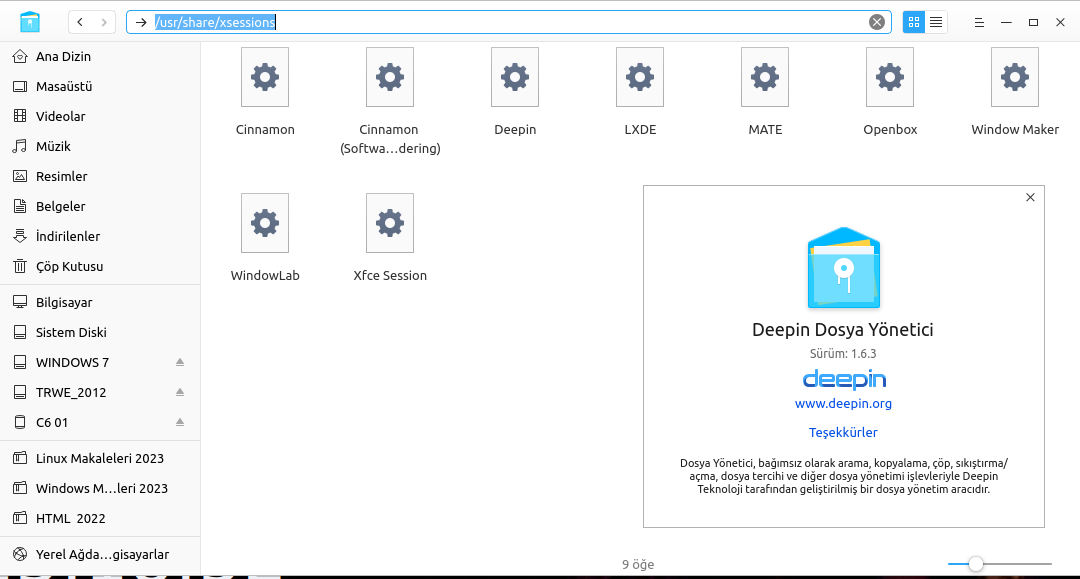
Task: Go forward to next folder
Action: coord(103,22)
